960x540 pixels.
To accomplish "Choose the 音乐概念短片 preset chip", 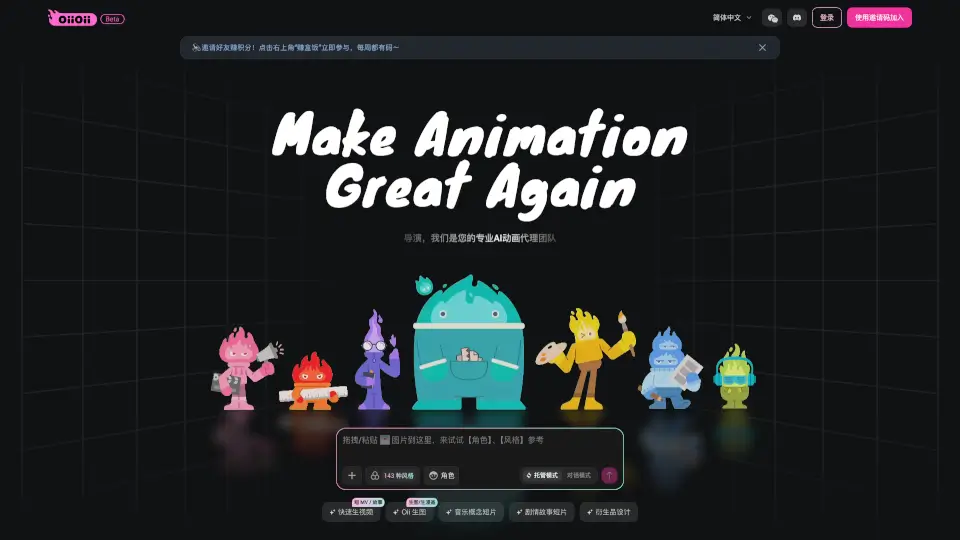I will coord(470,512).
